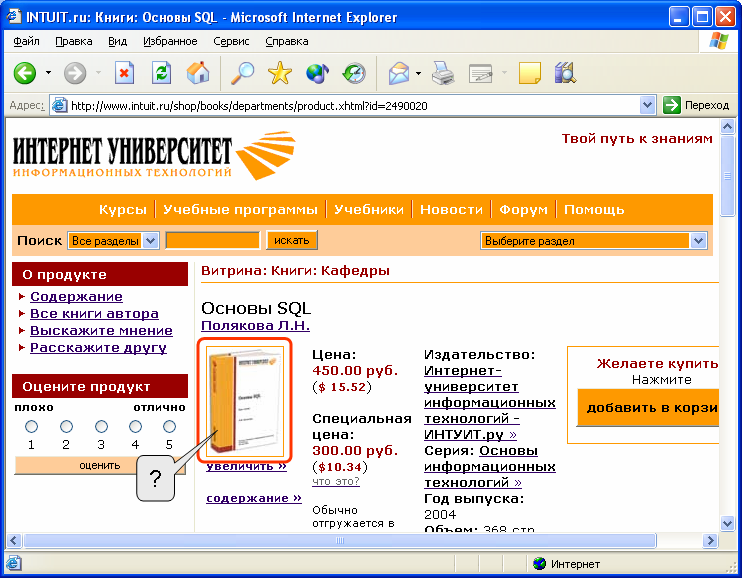Viewport: 742px width, 578px height.
Task: Rate the product 3
Action: pyautogui.click(x=101, y=427)
